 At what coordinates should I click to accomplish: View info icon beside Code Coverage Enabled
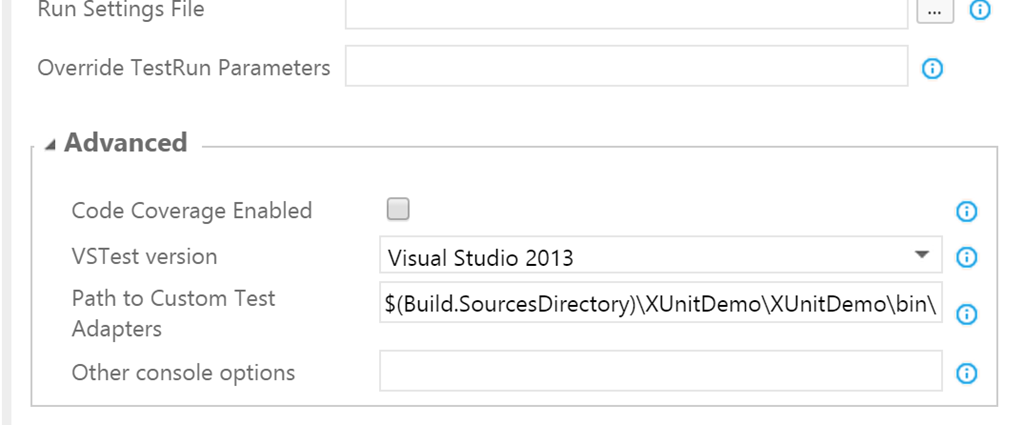click(x=966, y=212)
